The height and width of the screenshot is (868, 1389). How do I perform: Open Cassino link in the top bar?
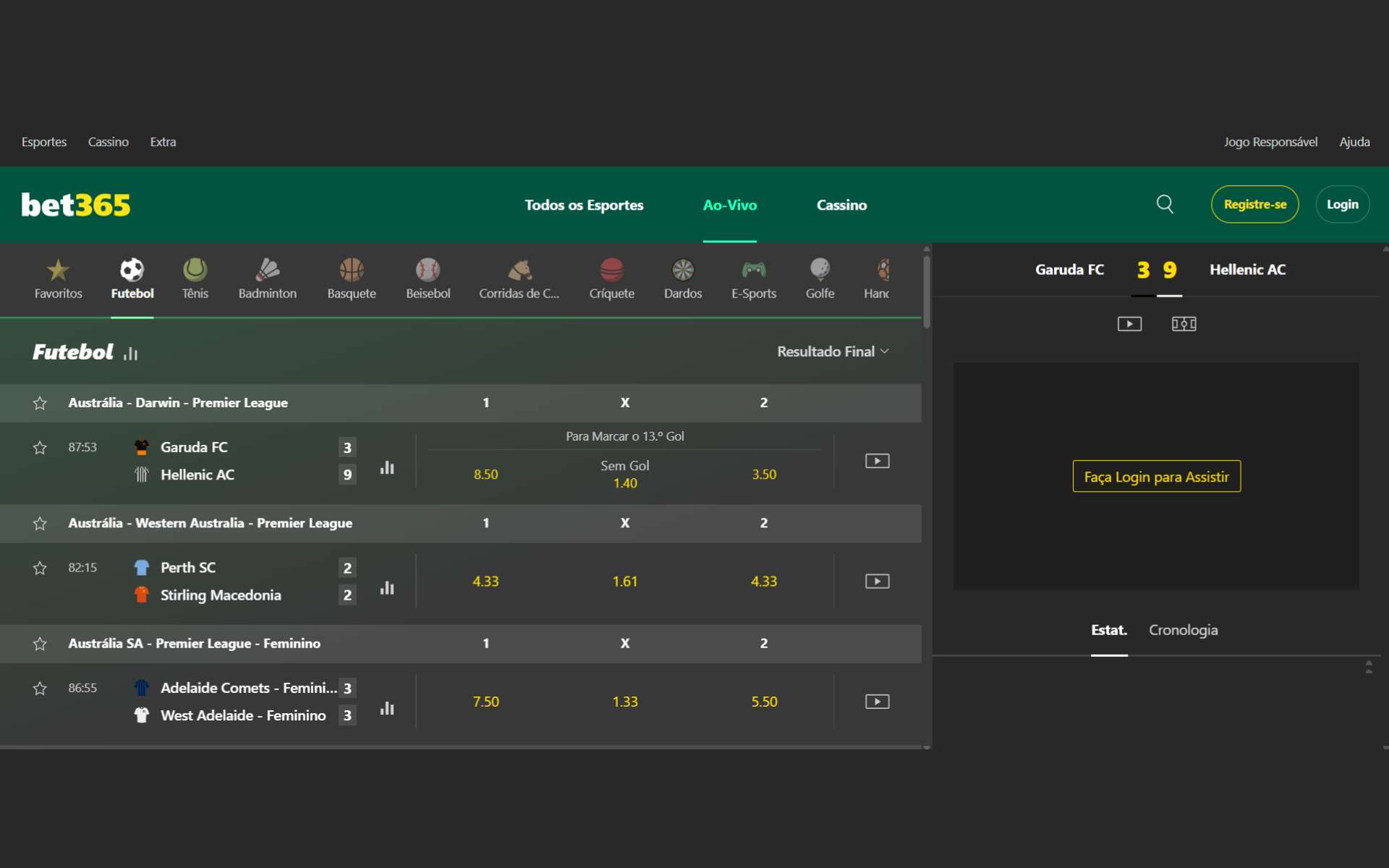pos(109,142)
